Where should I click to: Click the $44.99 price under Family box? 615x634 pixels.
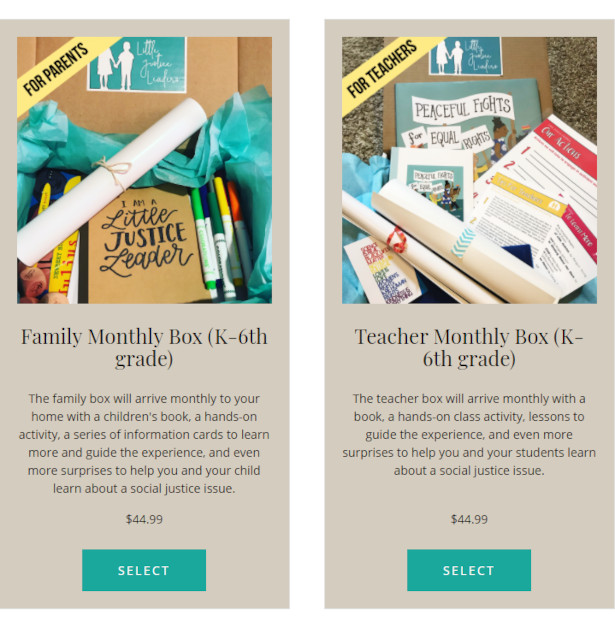(x=144, y=519)
